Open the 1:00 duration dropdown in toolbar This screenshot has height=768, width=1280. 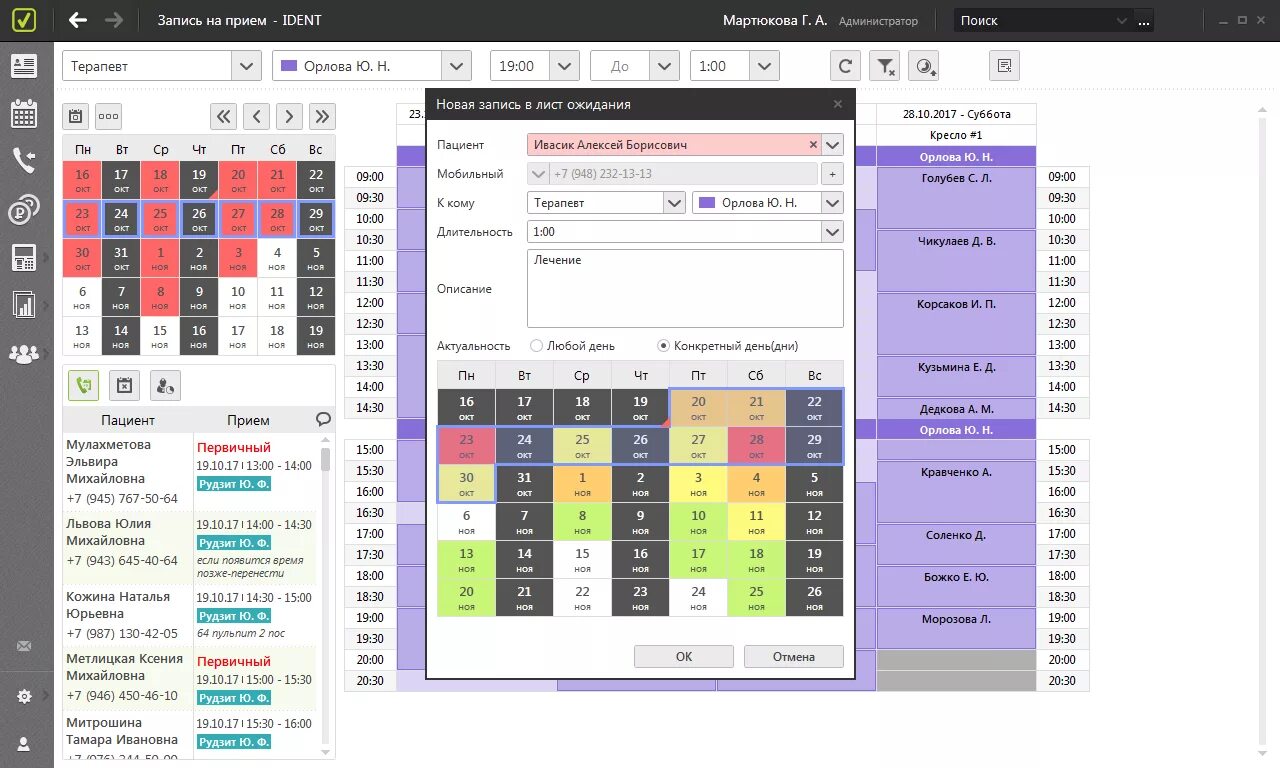[x=765, y=66]
